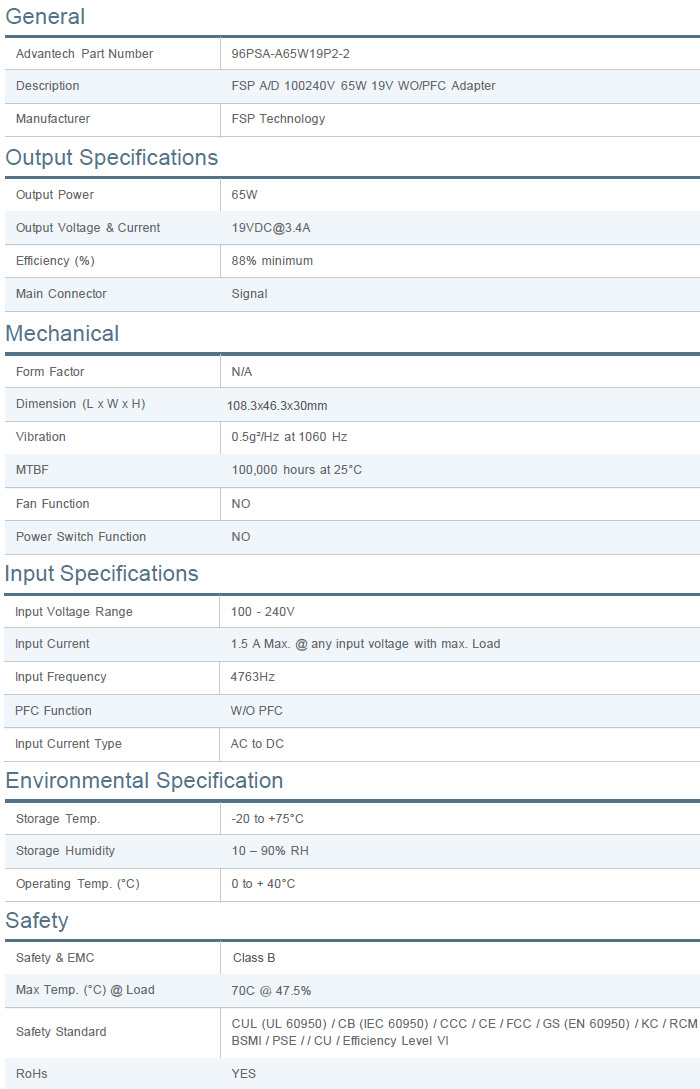700x1089 pixels.
Task: Select the 108.3x46.3x30mm dimension value
Action: 277,405
